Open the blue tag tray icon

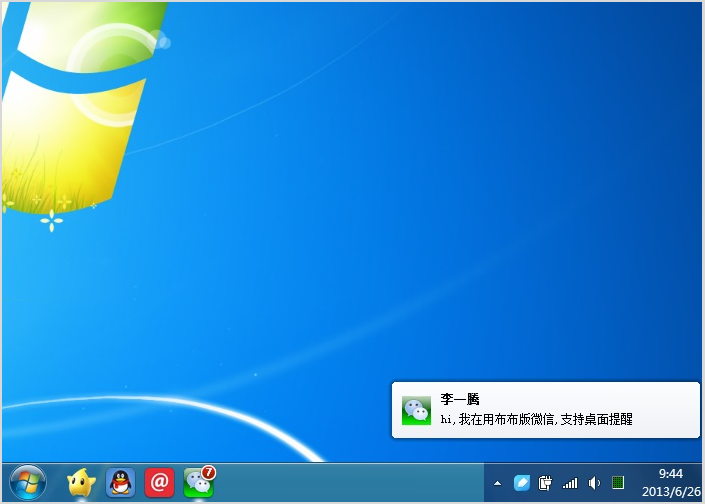[x=522, y=483]
